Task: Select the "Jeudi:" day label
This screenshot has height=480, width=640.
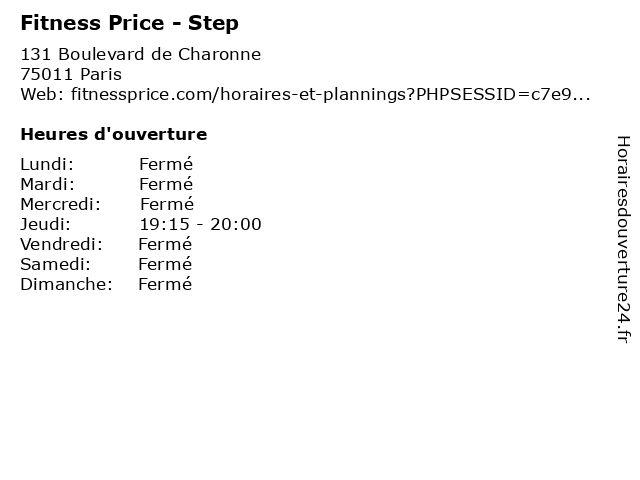Action: tap(45, 224)
